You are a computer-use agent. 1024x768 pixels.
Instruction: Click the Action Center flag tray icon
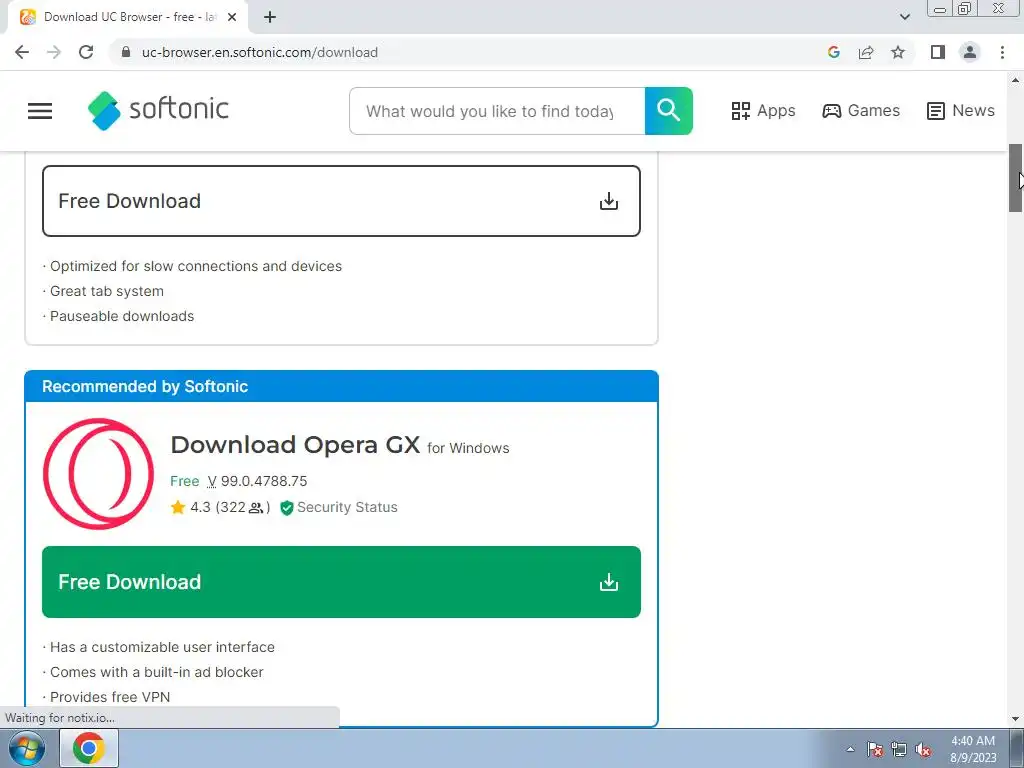[874, 749]
